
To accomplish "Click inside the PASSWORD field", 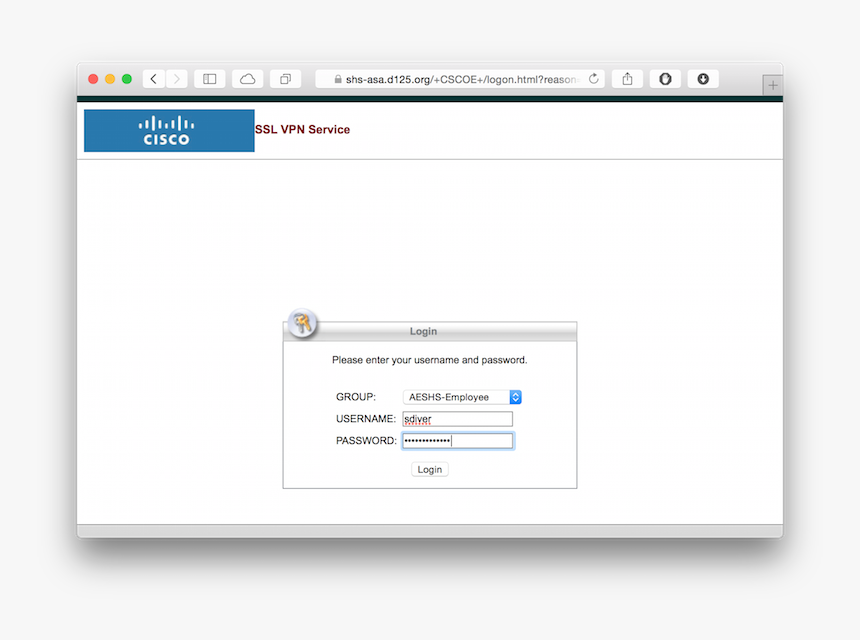I will [457, 440].
